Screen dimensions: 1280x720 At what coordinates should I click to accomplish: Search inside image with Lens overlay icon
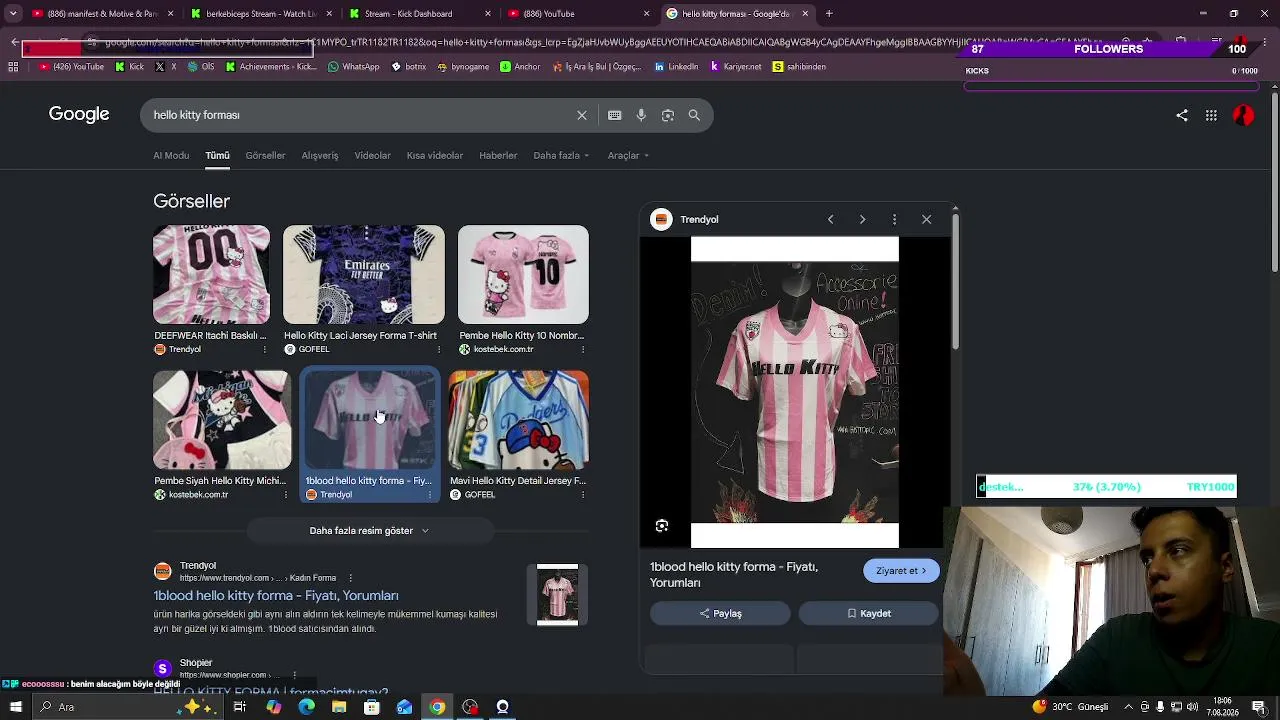coord(662,526)
